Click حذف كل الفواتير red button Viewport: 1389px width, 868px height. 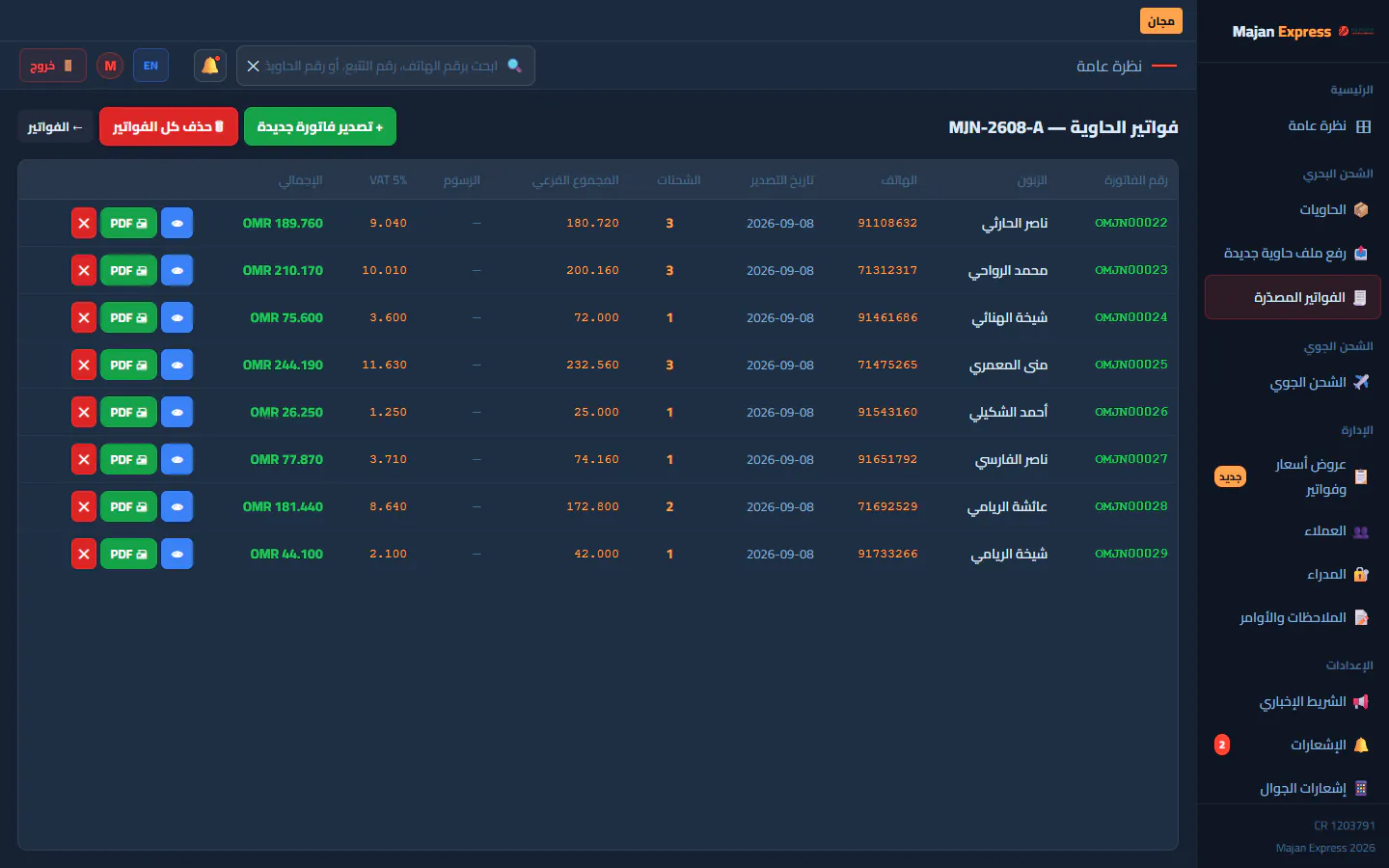169,126
